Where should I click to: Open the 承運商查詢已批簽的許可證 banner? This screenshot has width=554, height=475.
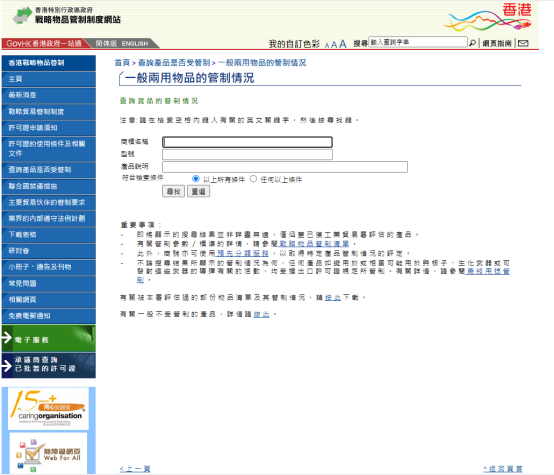[x=48, y=365]
